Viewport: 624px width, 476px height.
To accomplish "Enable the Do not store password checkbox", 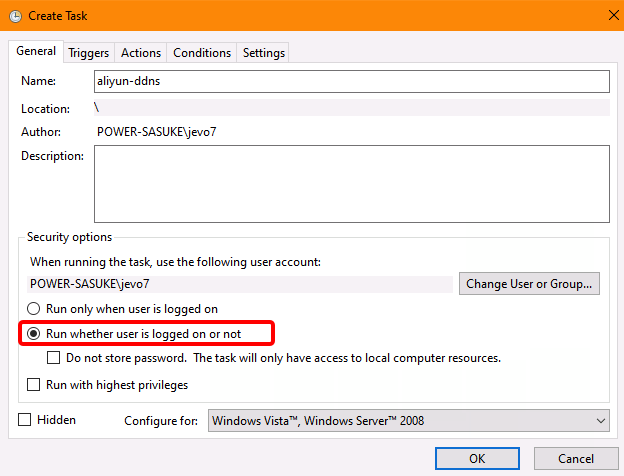I will tap(56, 357).
